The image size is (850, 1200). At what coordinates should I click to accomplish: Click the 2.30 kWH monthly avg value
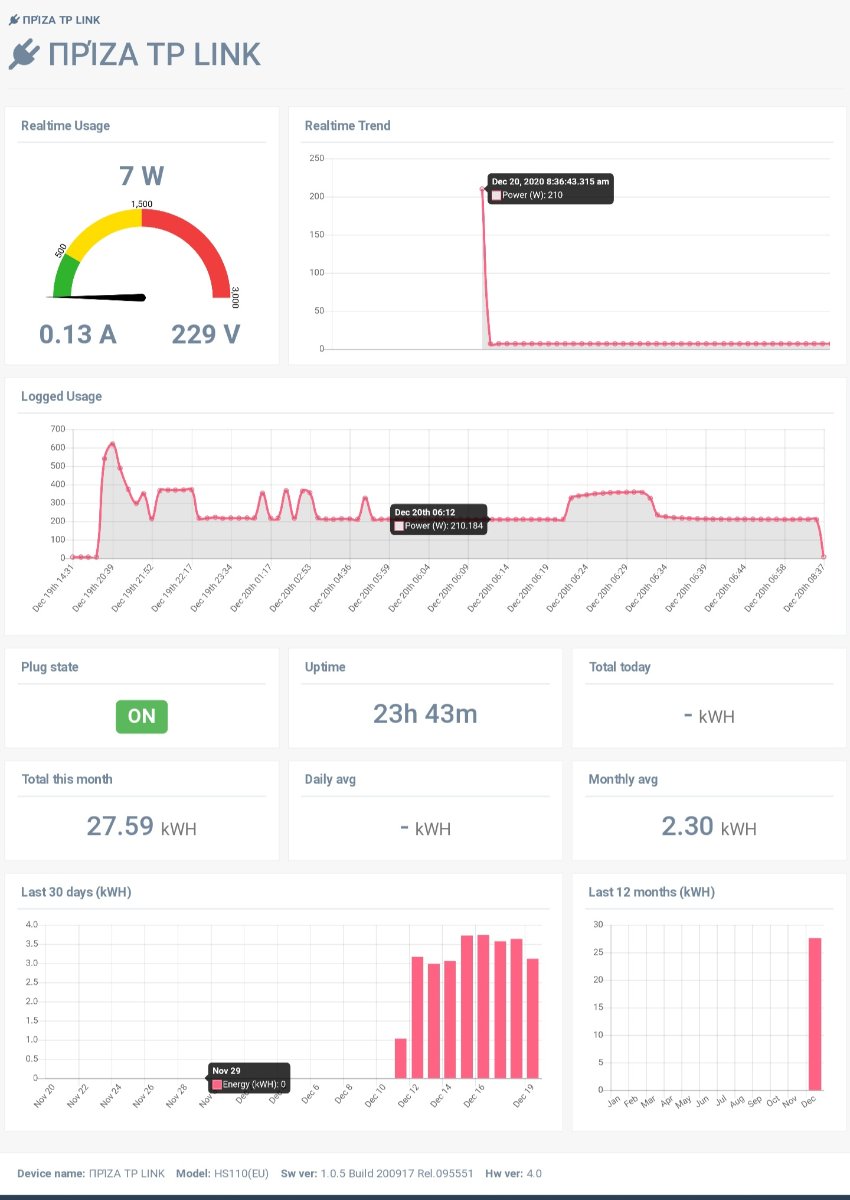(709, 826)
